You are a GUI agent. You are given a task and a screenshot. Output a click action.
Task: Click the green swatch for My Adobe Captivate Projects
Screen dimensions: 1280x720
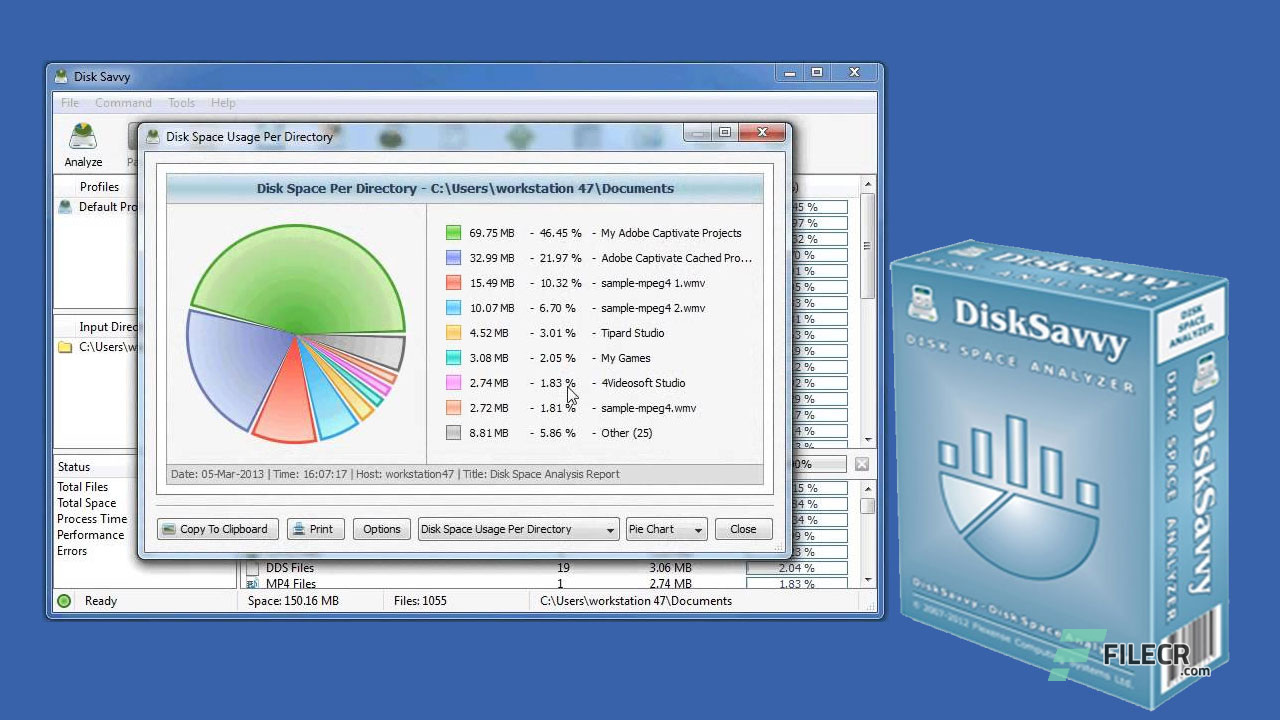(x=453, y=233)
